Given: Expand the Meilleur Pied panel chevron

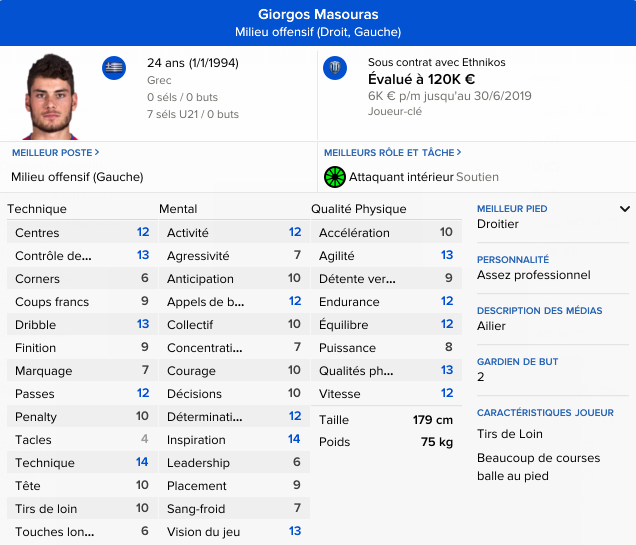Looking at the screenshot, I should 625,209.
